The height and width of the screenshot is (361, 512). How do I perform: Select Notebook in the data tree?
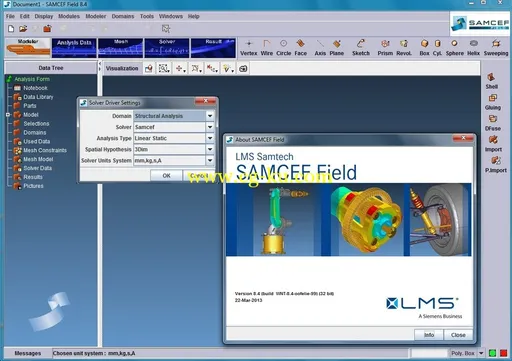(35, 88)
